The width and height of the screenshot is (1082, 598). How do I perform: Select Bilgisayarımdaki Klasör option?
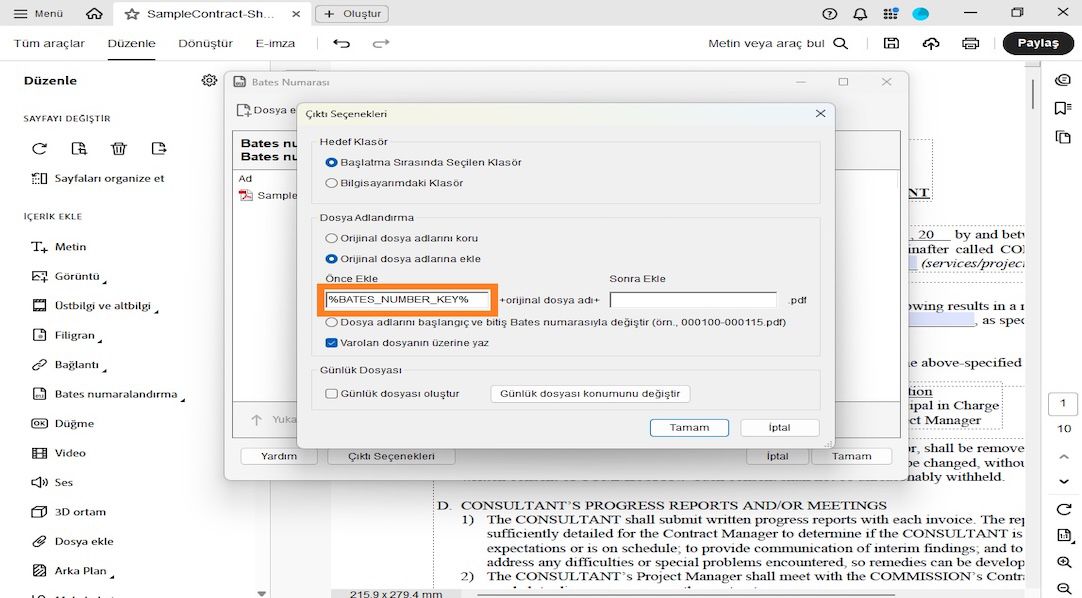tap(331, 183)
